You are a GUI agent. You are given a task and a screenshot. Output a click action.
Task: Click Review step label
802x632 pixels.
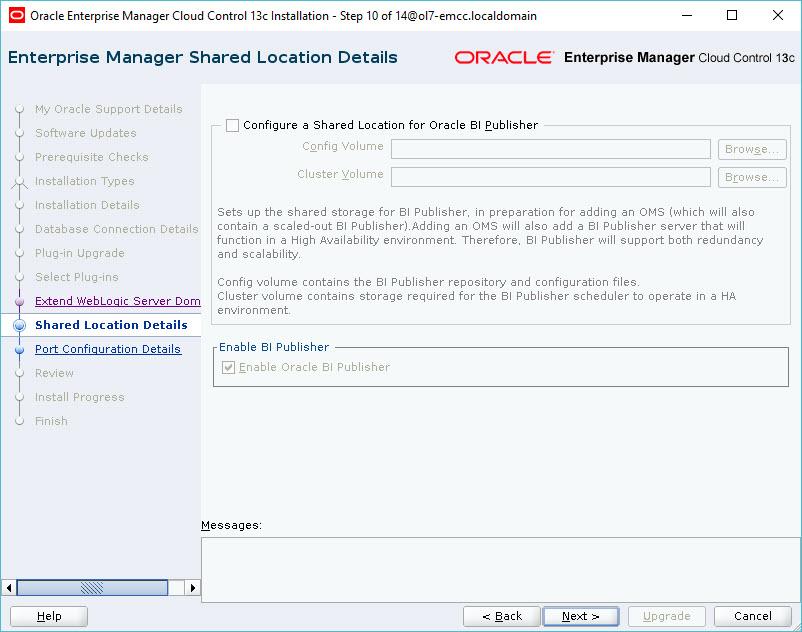(x=54, y=373)
